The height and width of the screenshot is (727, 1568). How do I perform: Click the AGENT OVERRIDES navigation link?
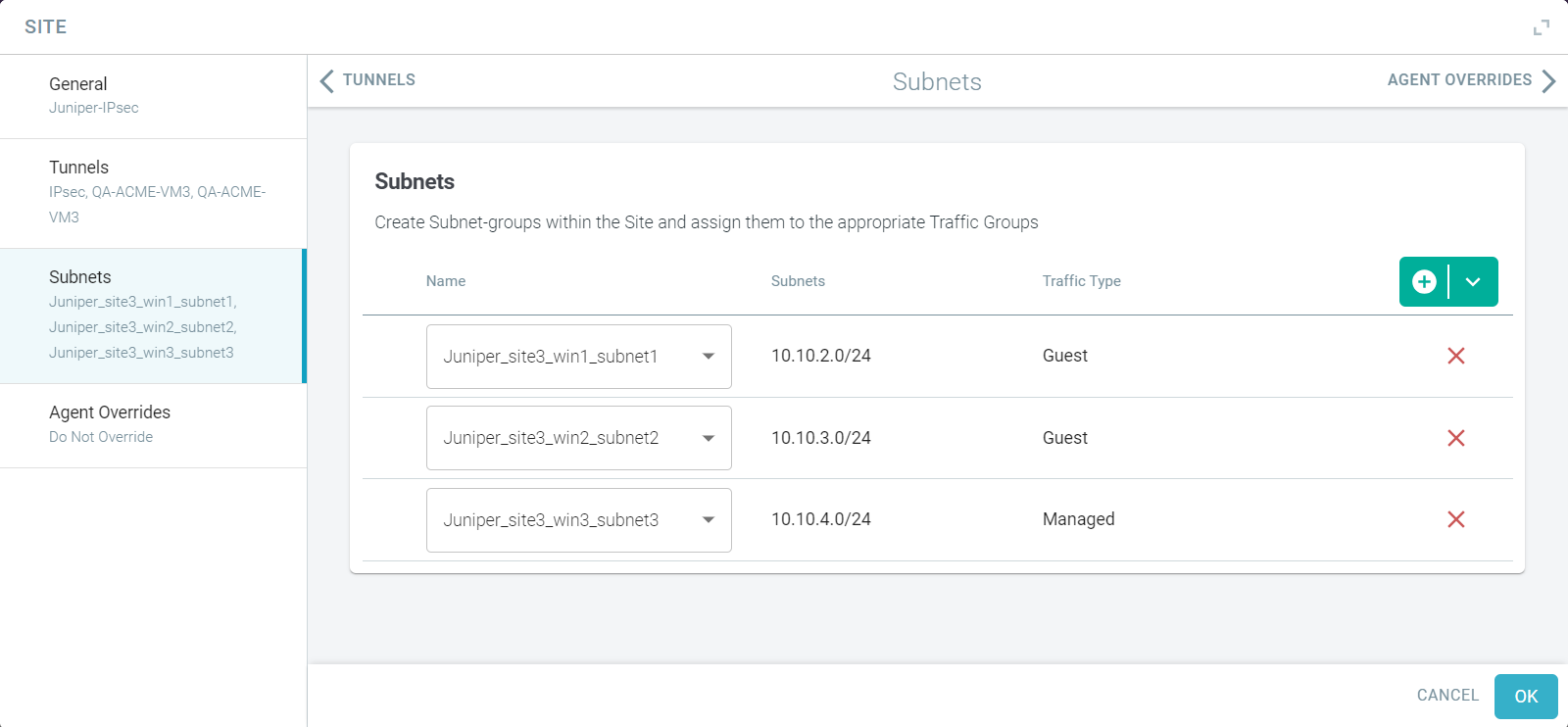(x=1459, y=80)
